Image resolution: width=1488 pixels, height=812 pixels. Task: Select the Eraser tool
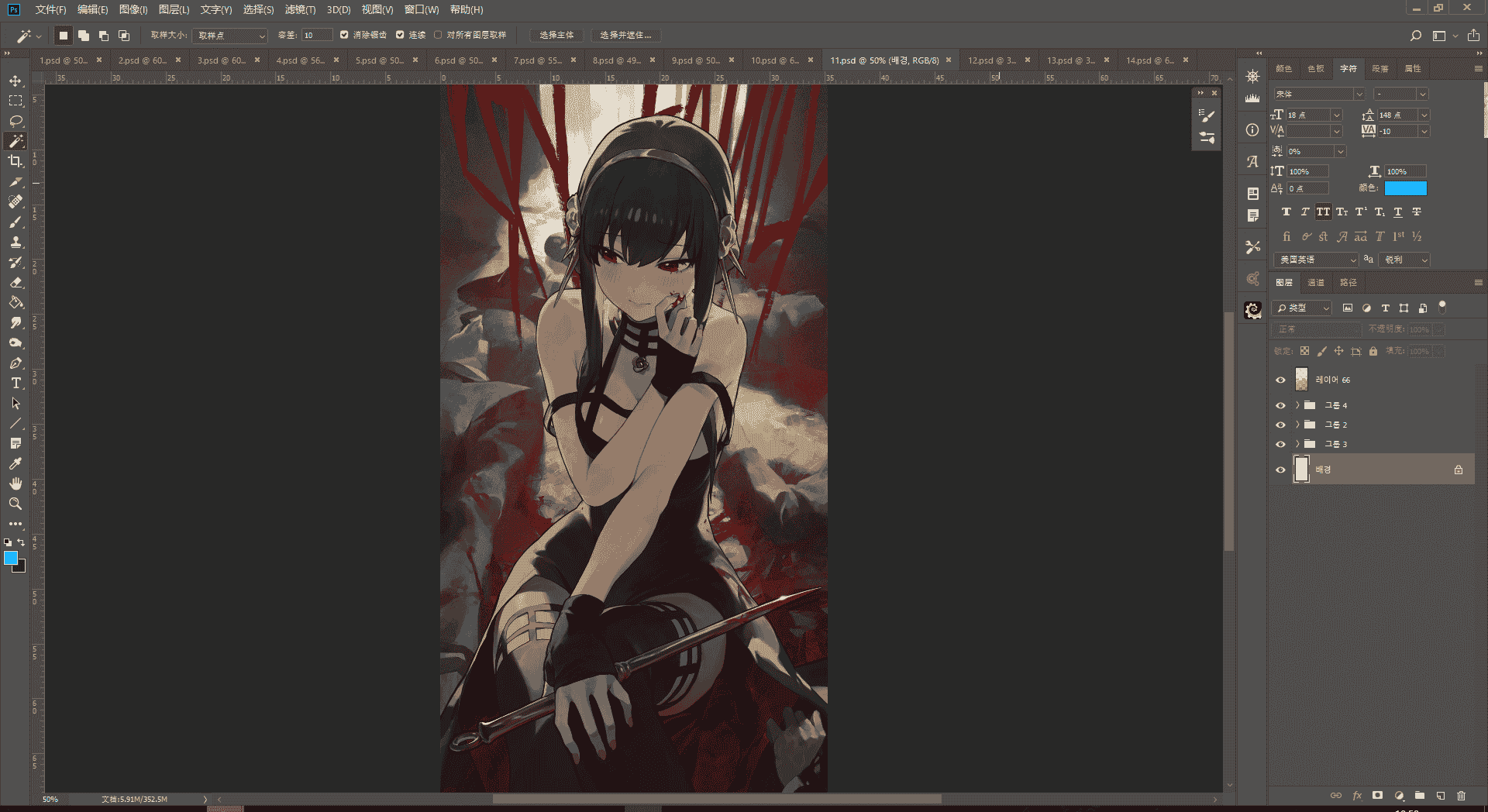[x=15, y=282]
